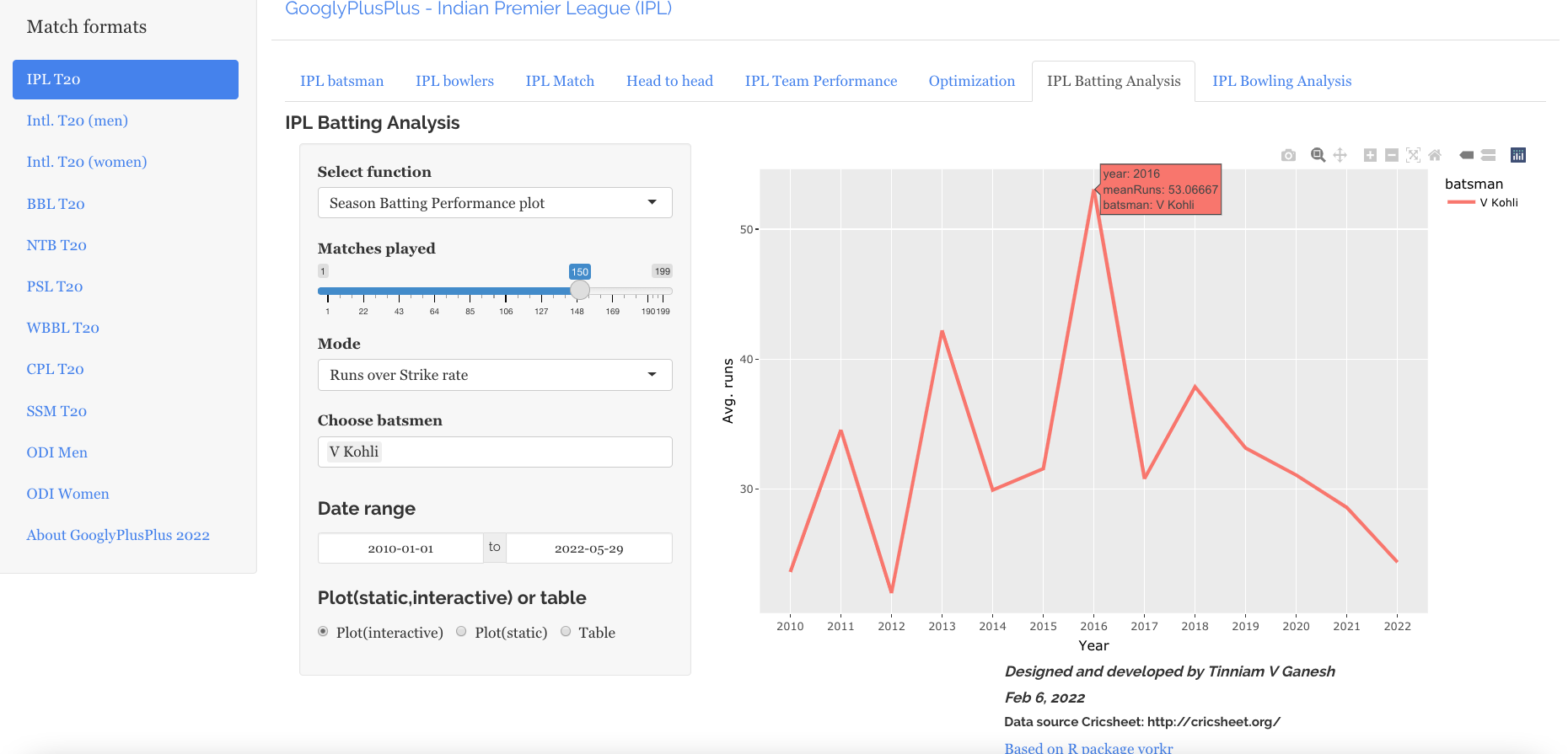The height and width of the screenshot is (754, 1568).
Task: Select the Pan tool in the chart toolbar
Action: point(1340,155)
